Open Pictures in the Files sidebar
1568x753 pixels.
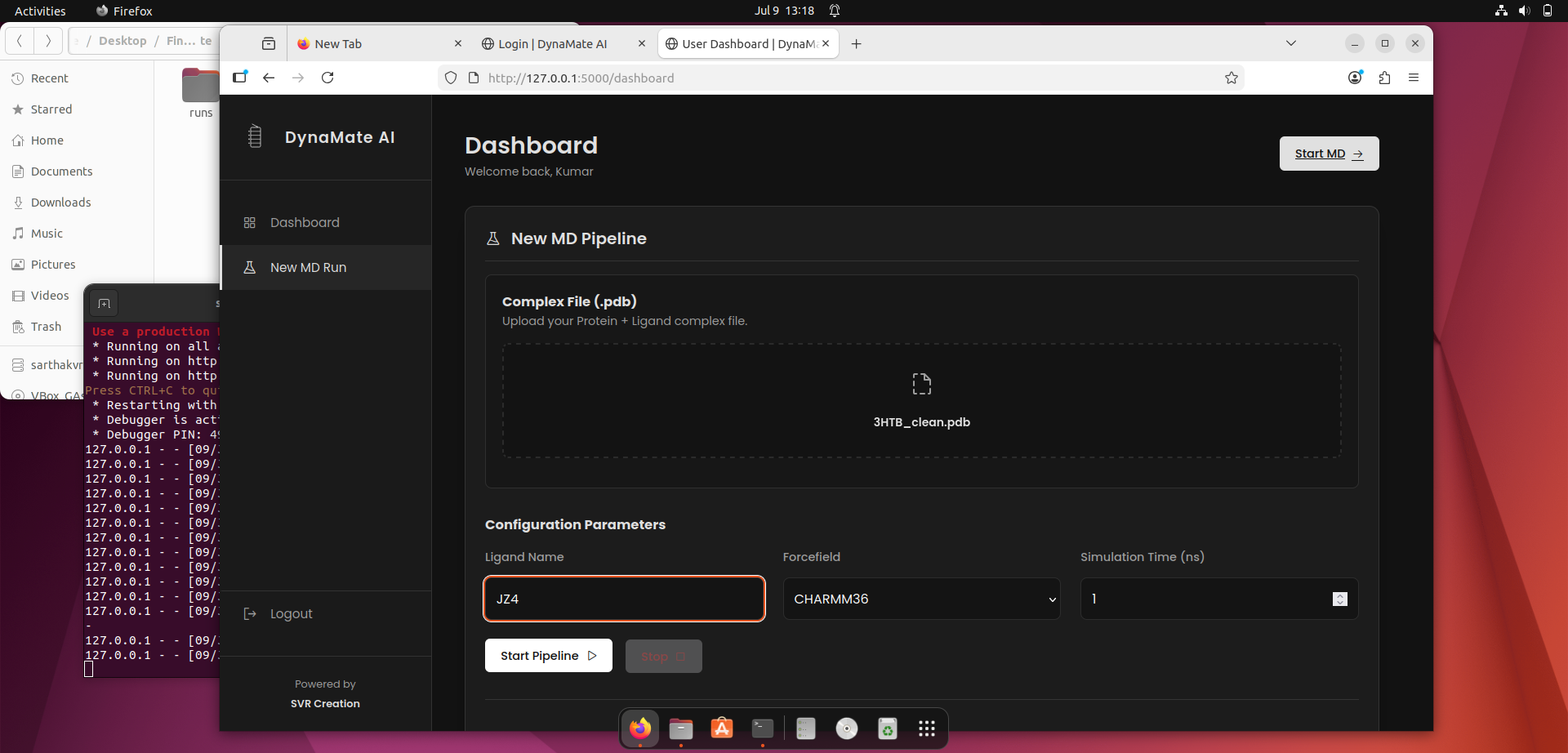coord(78,265)
